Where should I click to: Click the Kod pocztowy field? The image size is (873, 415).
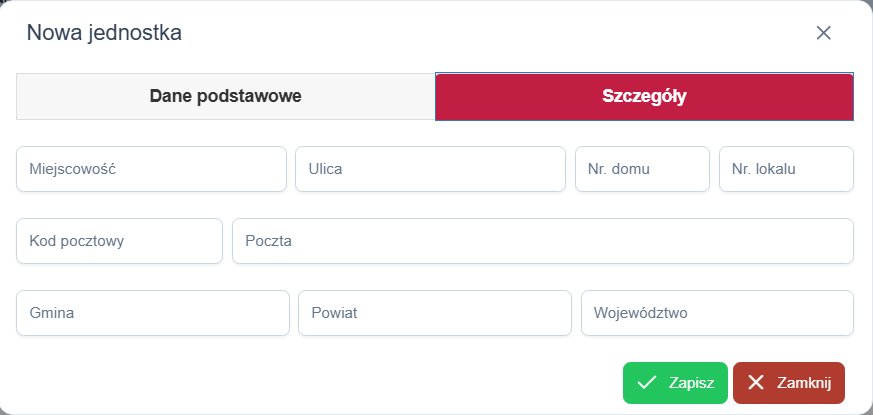point(119,241)
